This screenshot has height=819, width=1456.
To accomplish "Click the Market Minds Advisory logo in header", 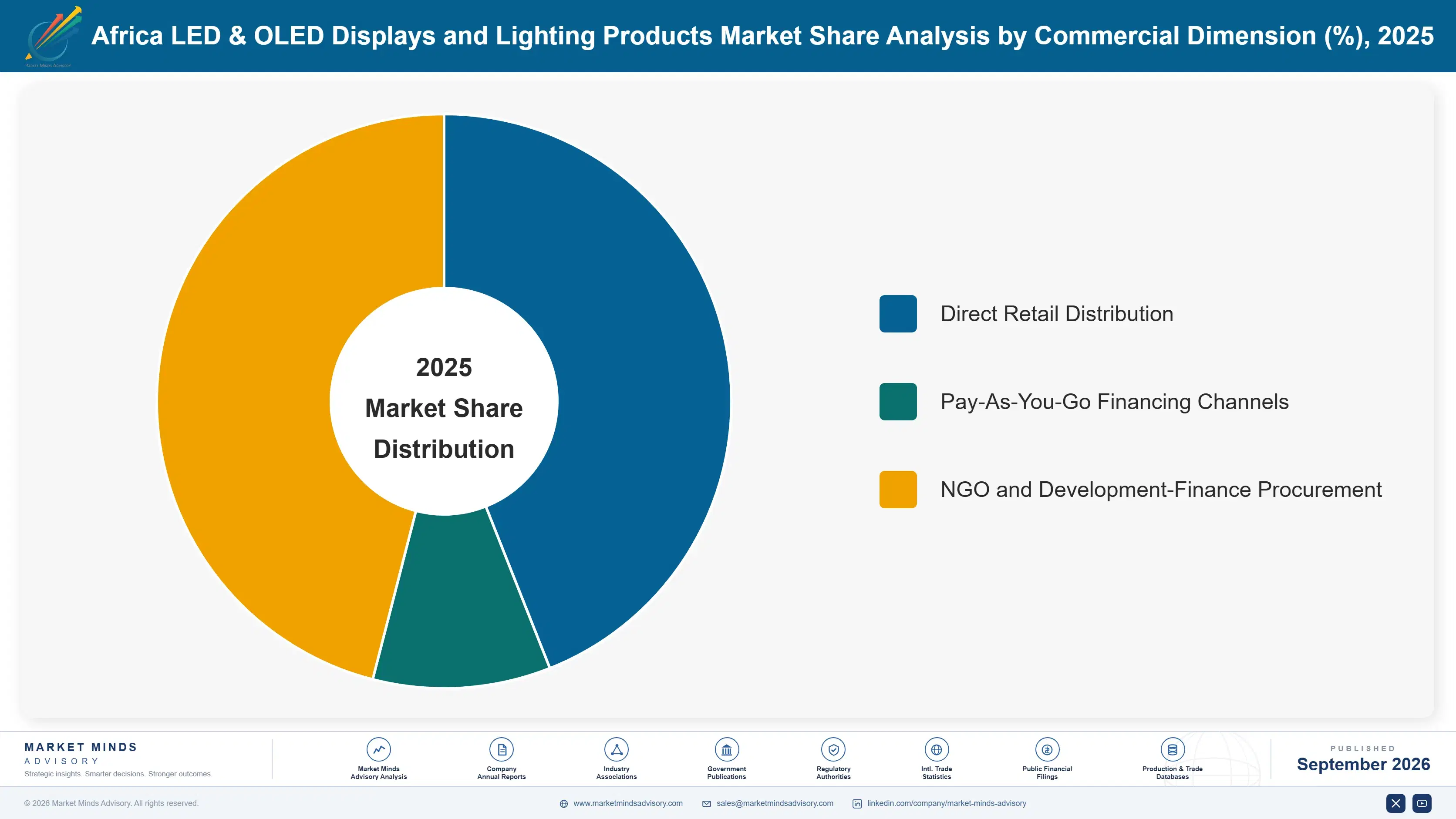I will pyautogui.click(x=53, y=37).
